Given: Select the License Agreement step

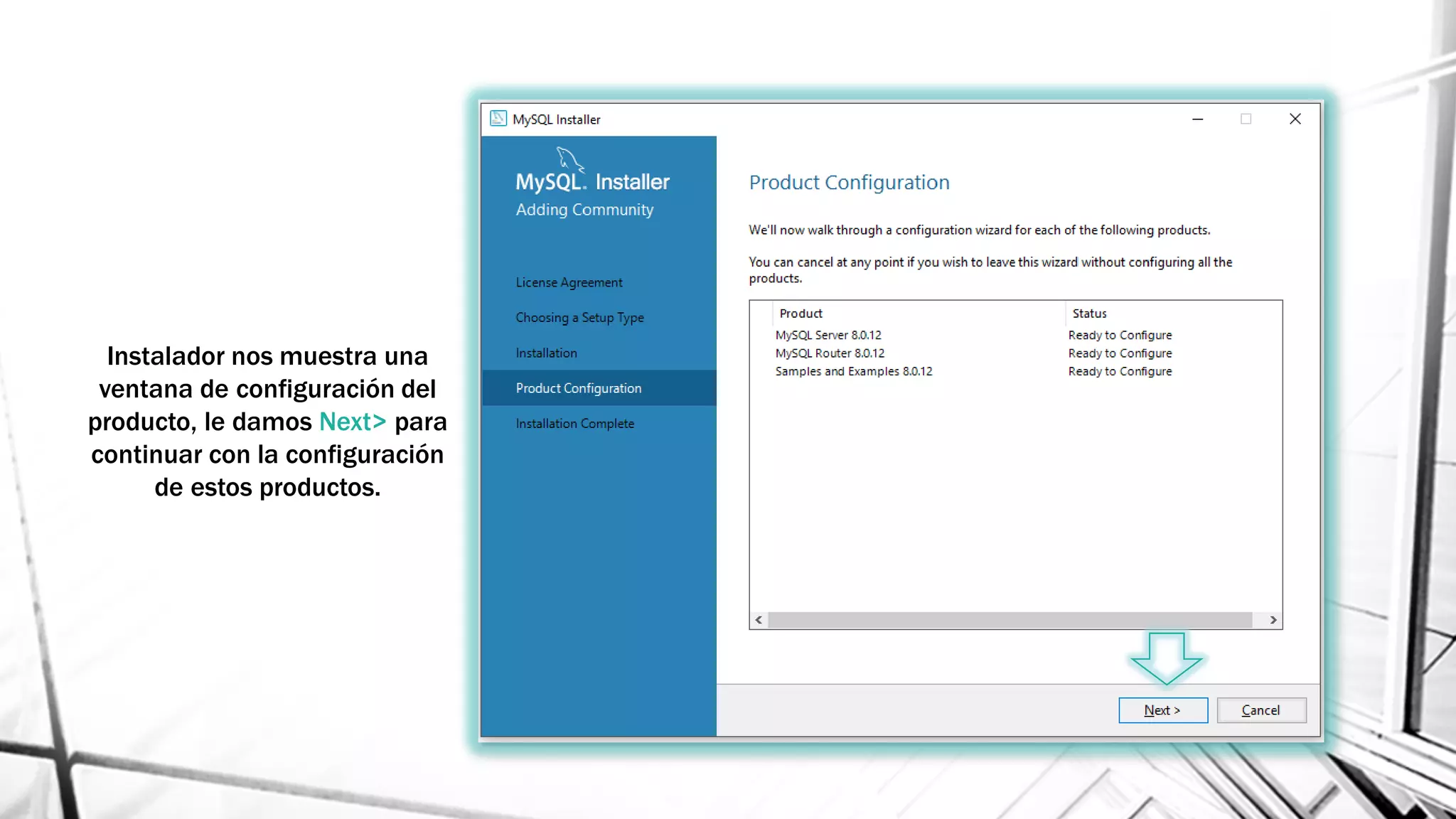Looking at the screenshot, I should coord(569,282).
